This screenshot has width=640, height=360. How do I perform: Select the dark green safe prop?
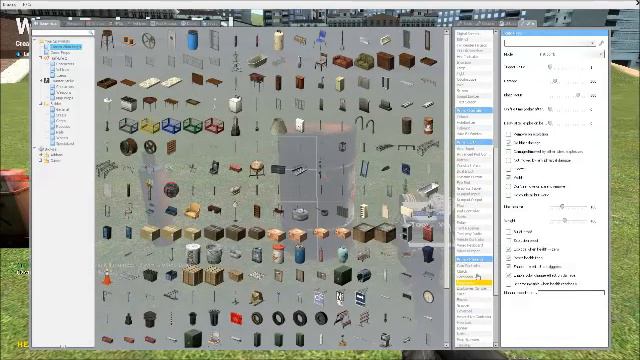(x=342, y=276)
